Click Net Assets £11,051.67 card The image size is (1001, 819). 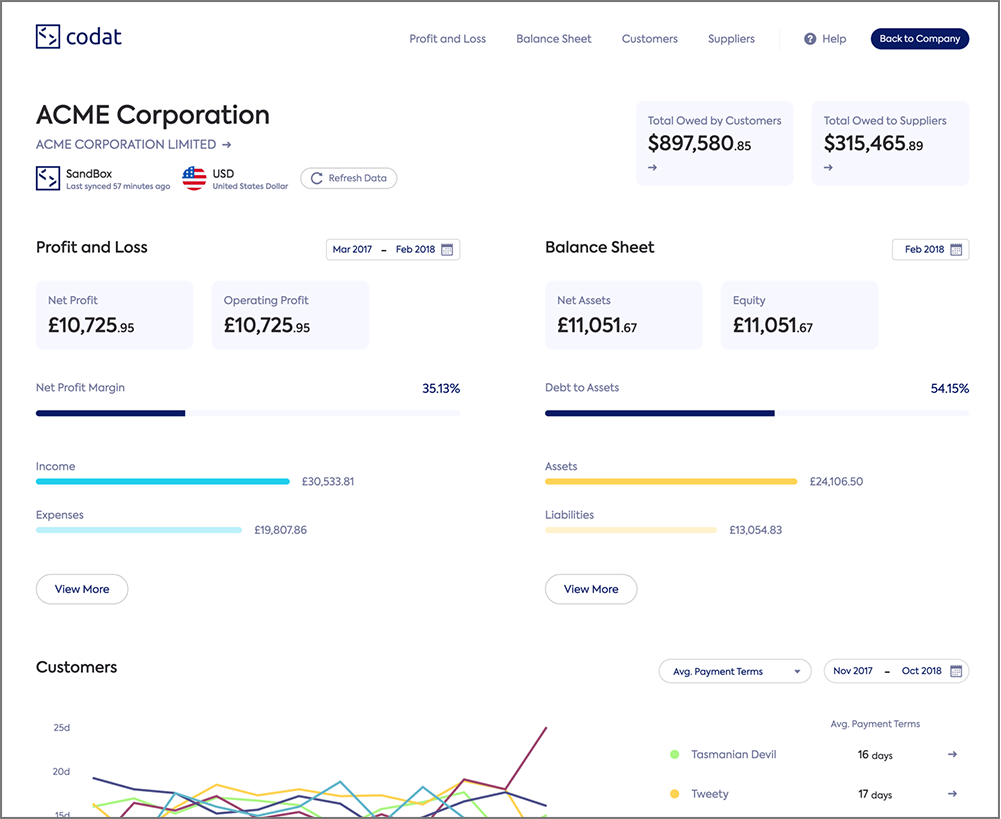coord(624,315)
